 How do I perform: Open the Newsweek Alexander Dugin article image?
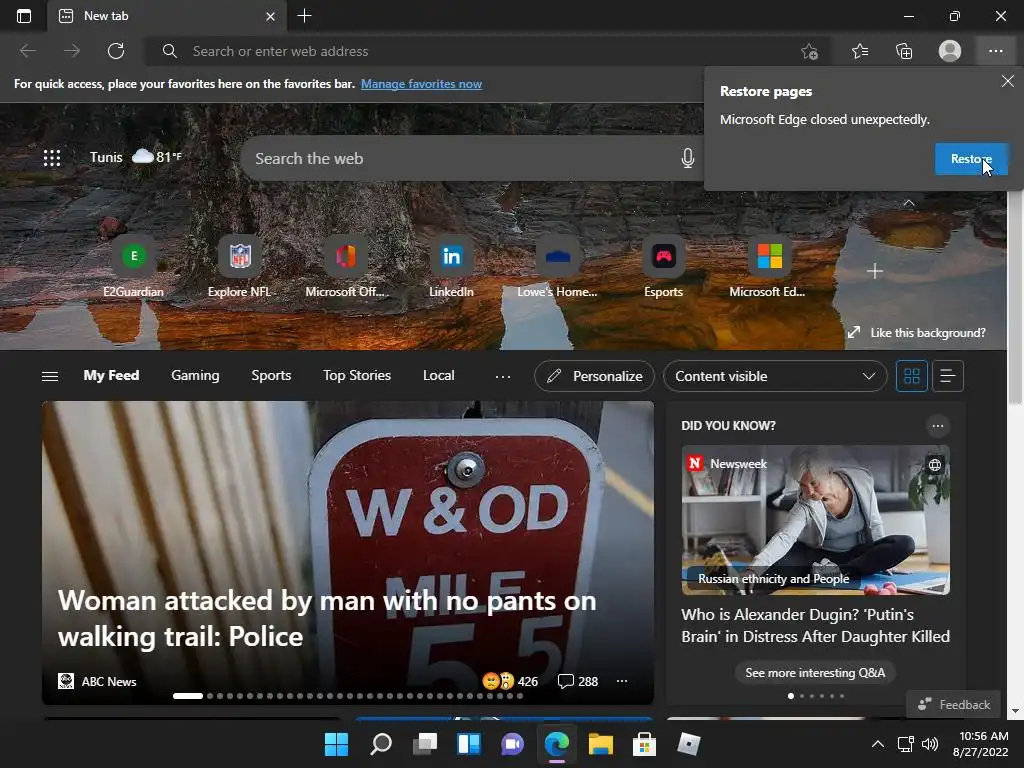point(816,520)
